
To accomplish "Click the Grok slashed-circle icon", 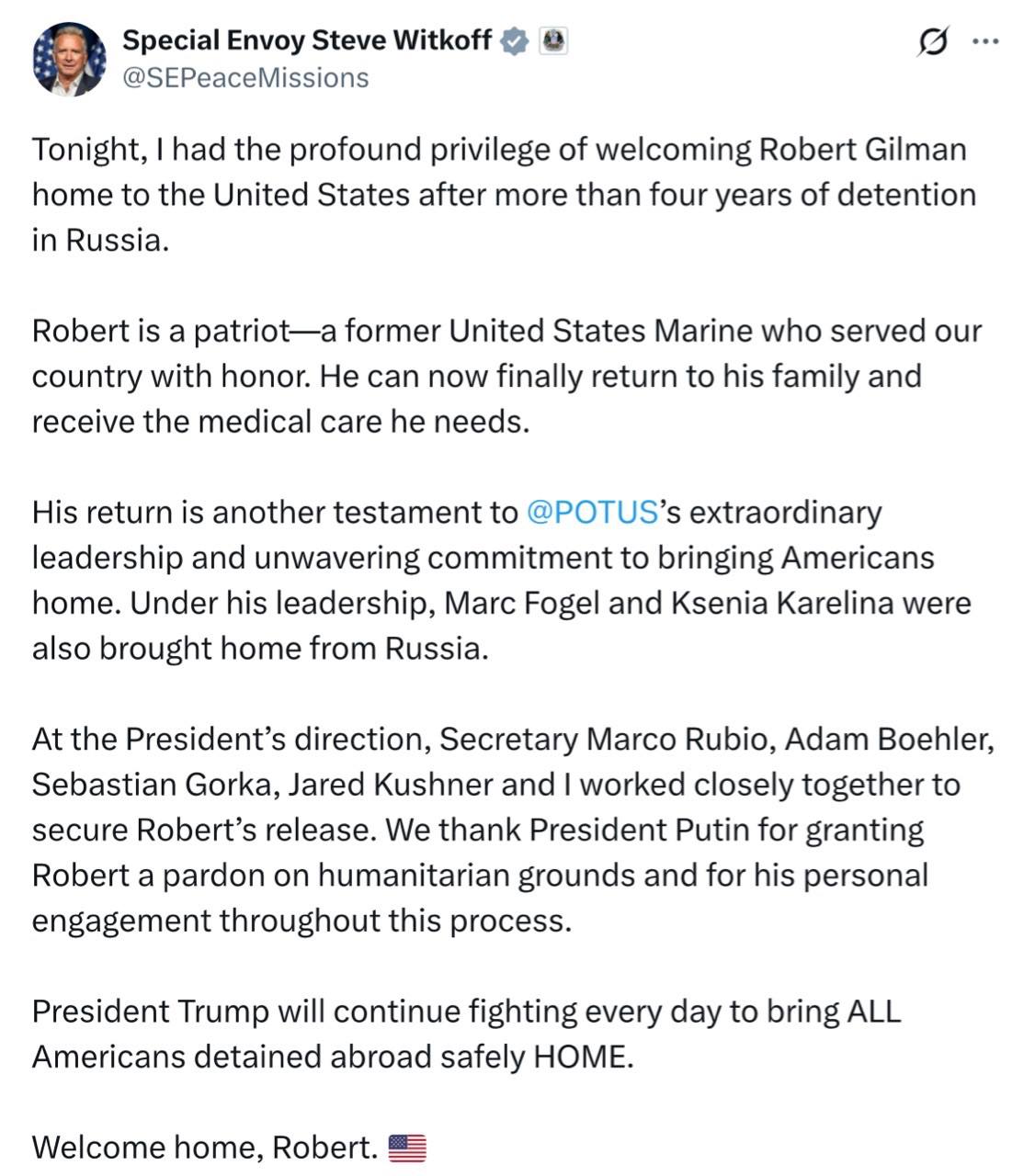I will (932, 41).
